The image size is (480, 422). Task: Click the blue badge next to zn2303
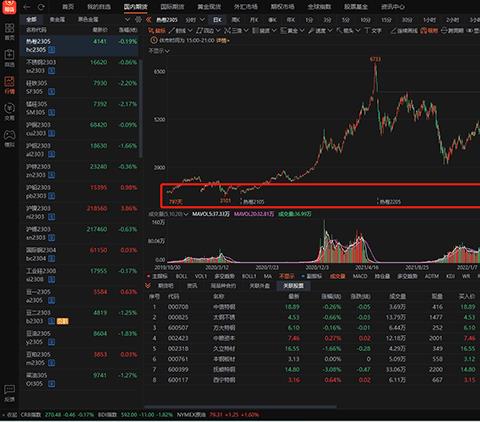click(52, 175)
